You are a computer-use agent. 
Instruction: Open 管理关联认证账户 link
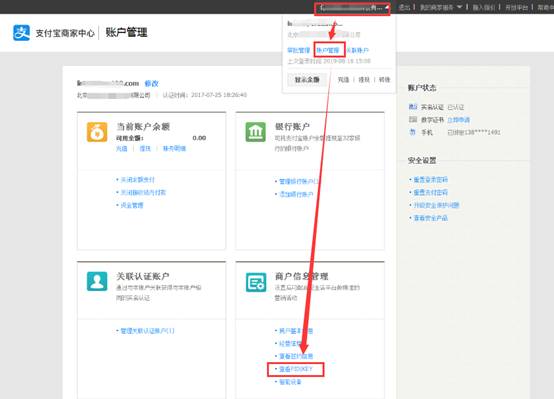pyautogui.click(x=147, y=331)
